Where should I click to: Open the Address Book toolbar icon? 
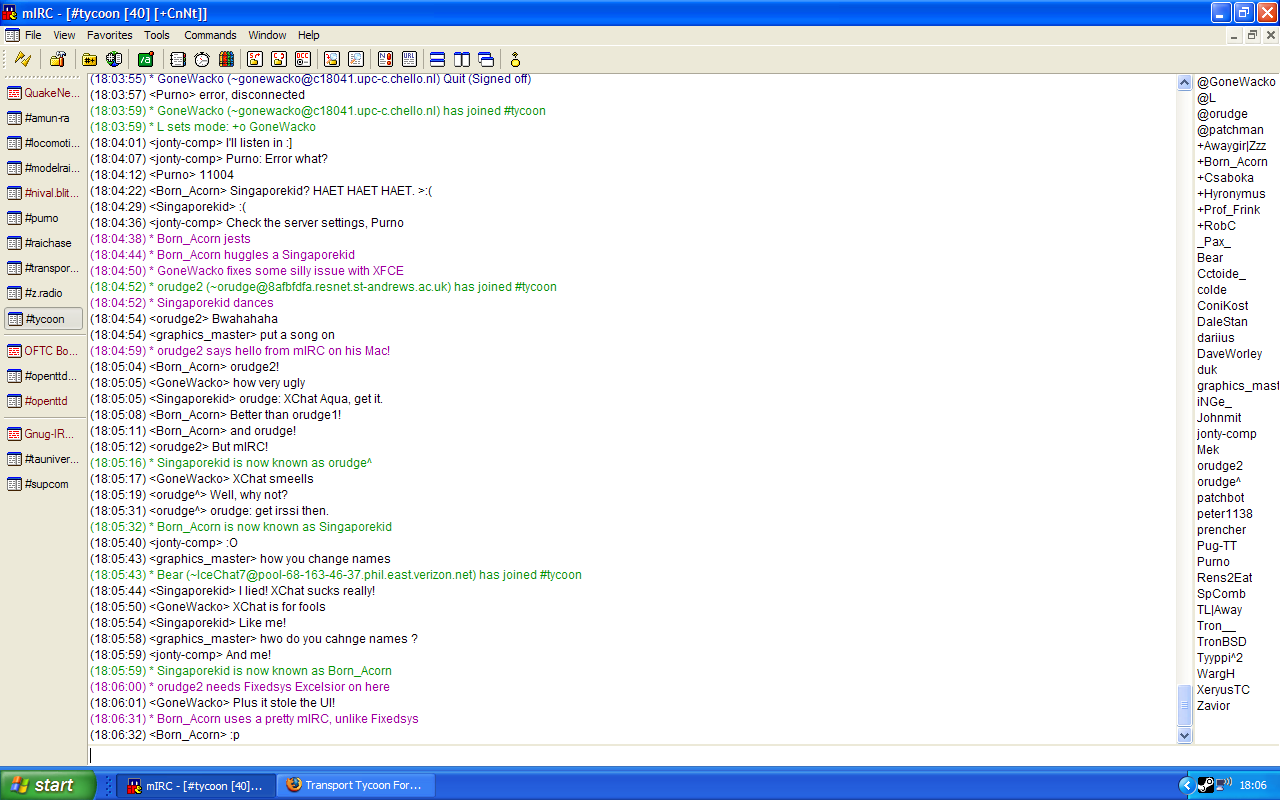pos(178,59)
